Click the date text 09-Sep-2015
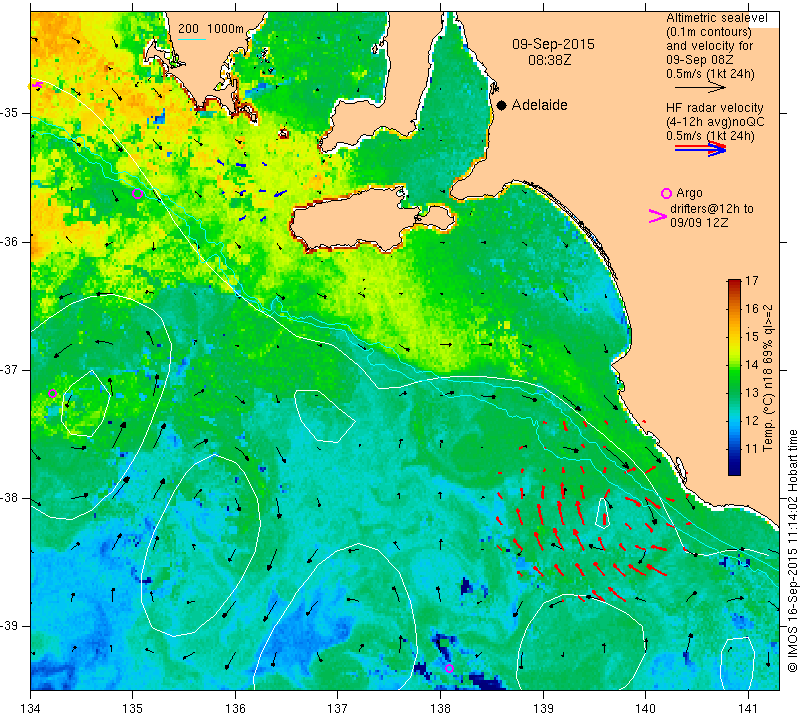The width and height of the screenshot is (800, 720). click(x=553, y=44)
